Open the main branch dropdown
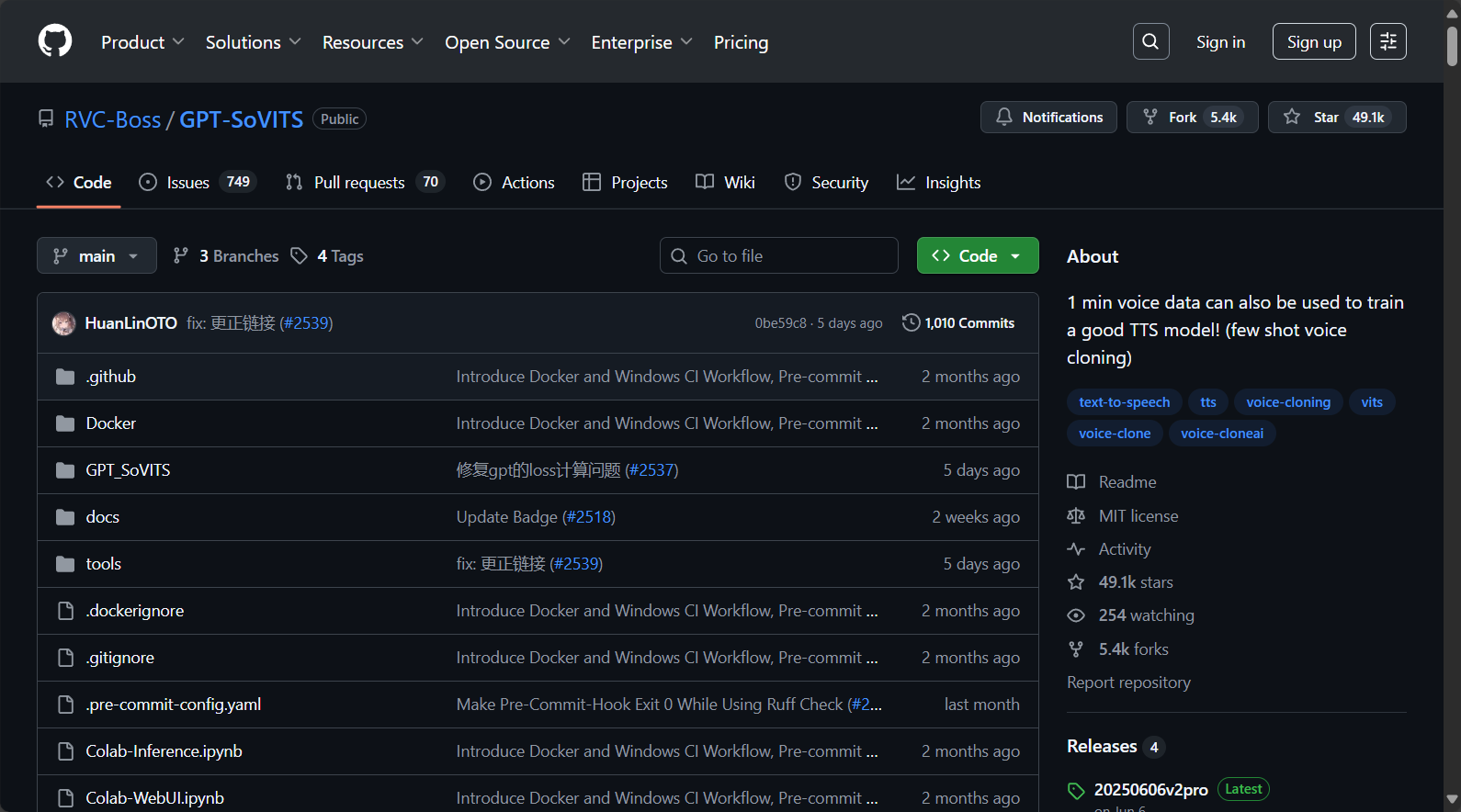Screen dimensions: 1461x812 click(x=96, y=255)
